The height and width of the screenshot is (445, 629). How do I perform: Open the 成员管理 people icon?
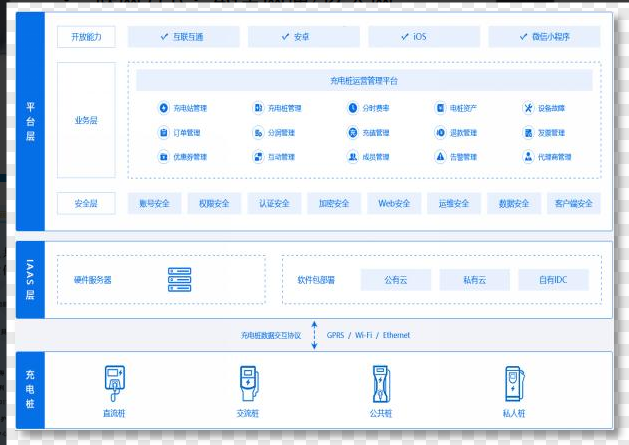(353, 156)
